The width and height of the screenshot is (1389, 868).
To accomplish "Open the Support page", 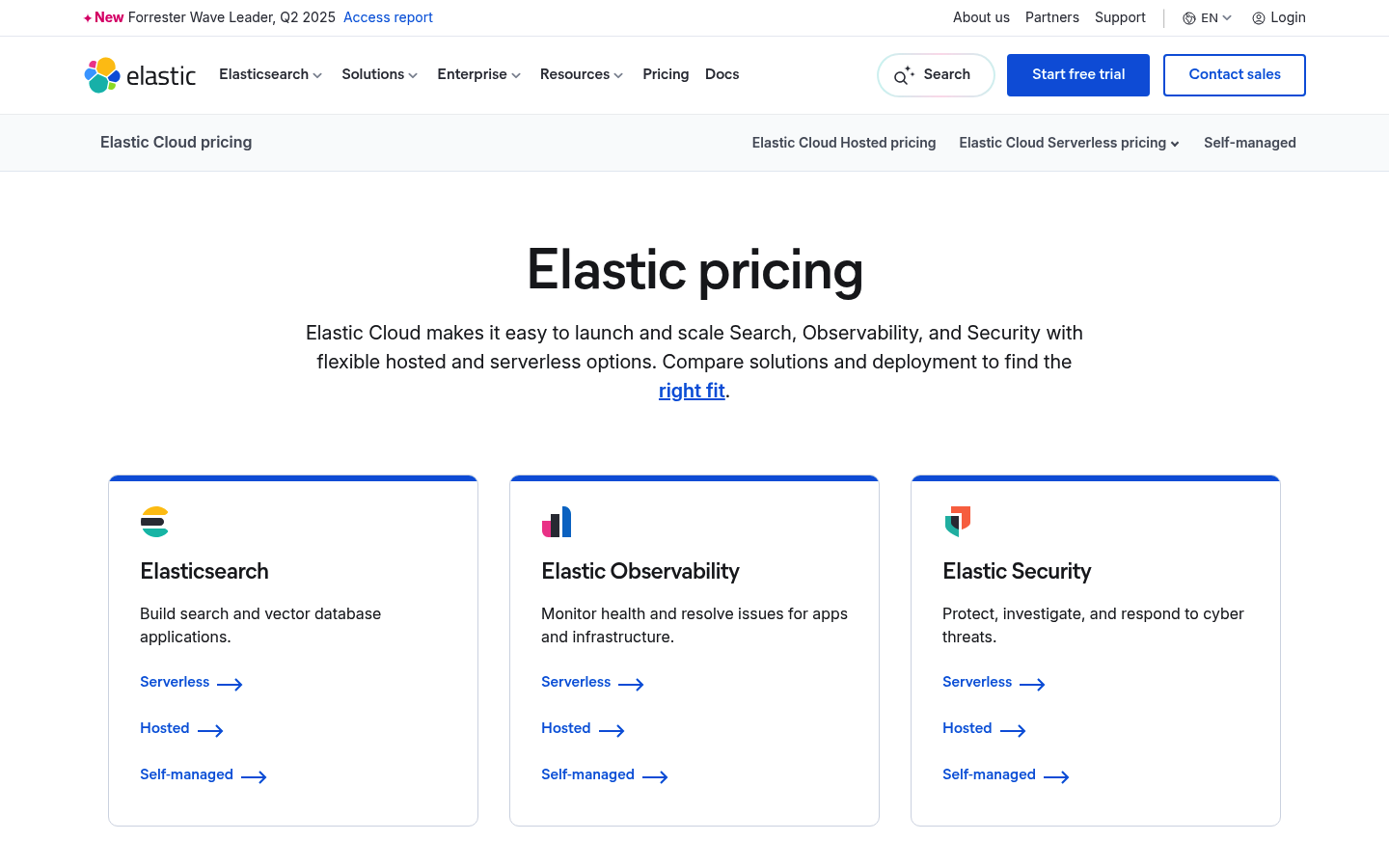I will tap(1120, 17).
